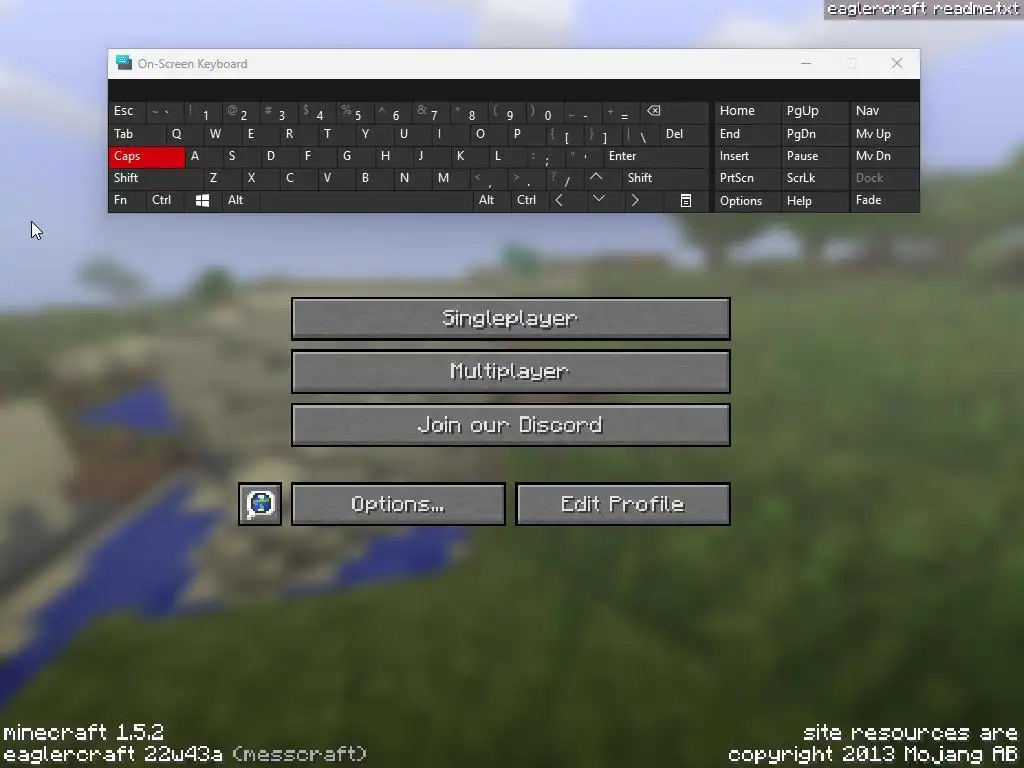Viewport: 1024px width, 768px height.
Task: Click the Pause key
Action: point(814,156)
